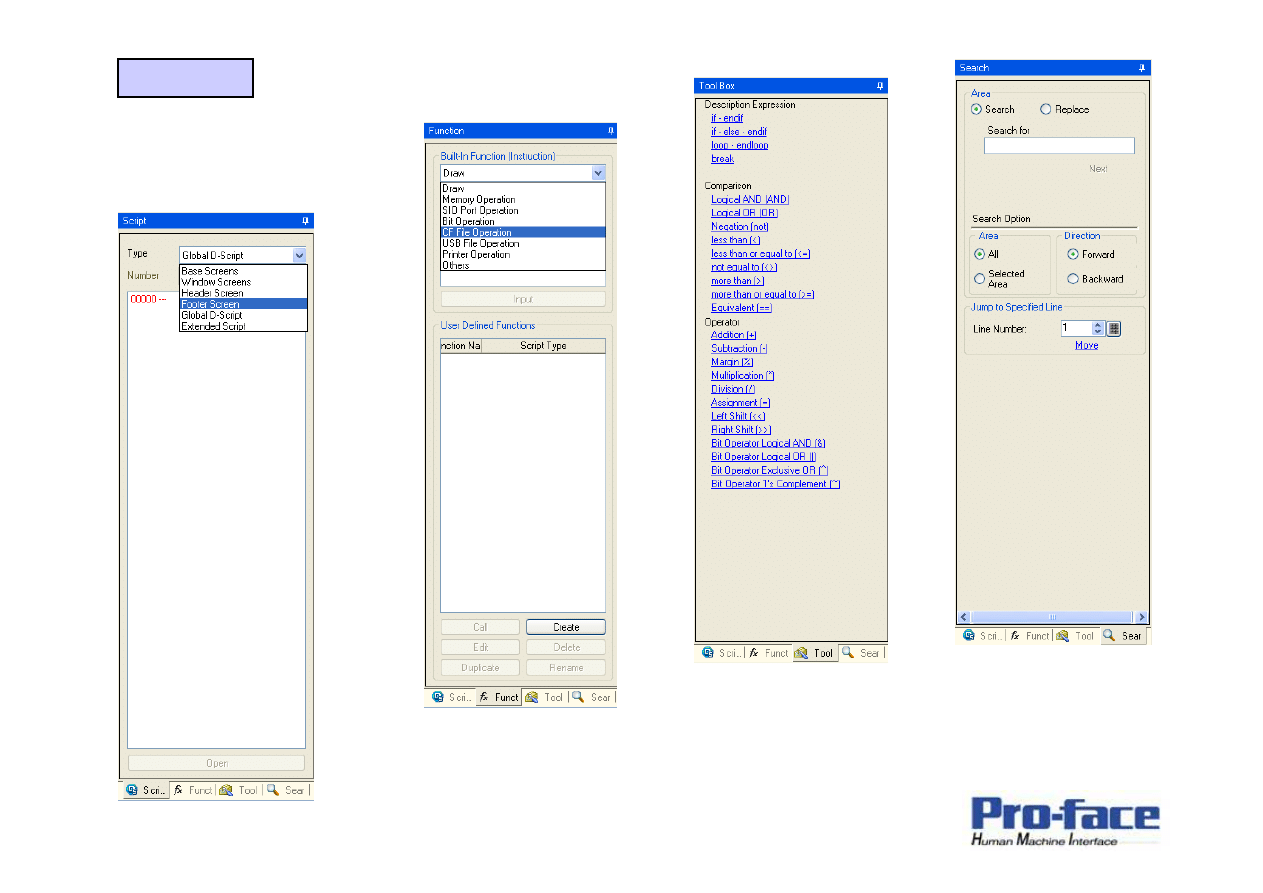The height and width of the screenshot is (893, 1263).
Task: Choose USB File Operation from function list
Action: (480, 244)
